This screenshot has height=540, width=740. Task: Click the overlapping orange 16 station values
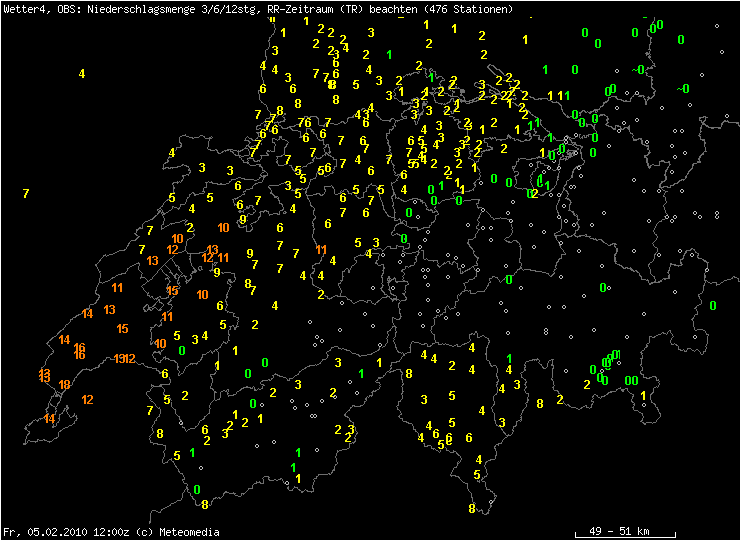(x=79, y=351)
